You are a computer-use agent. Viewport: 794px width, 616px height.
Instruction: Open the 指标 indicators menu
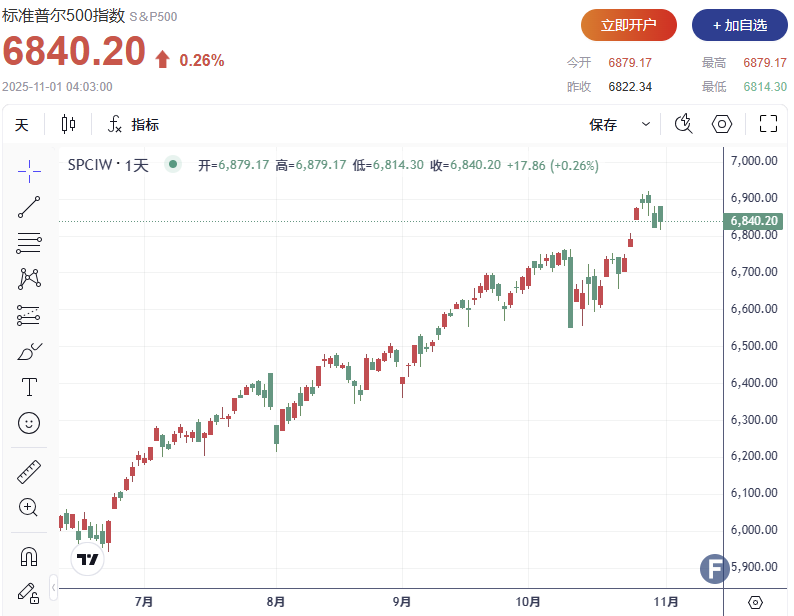[134, 125]
